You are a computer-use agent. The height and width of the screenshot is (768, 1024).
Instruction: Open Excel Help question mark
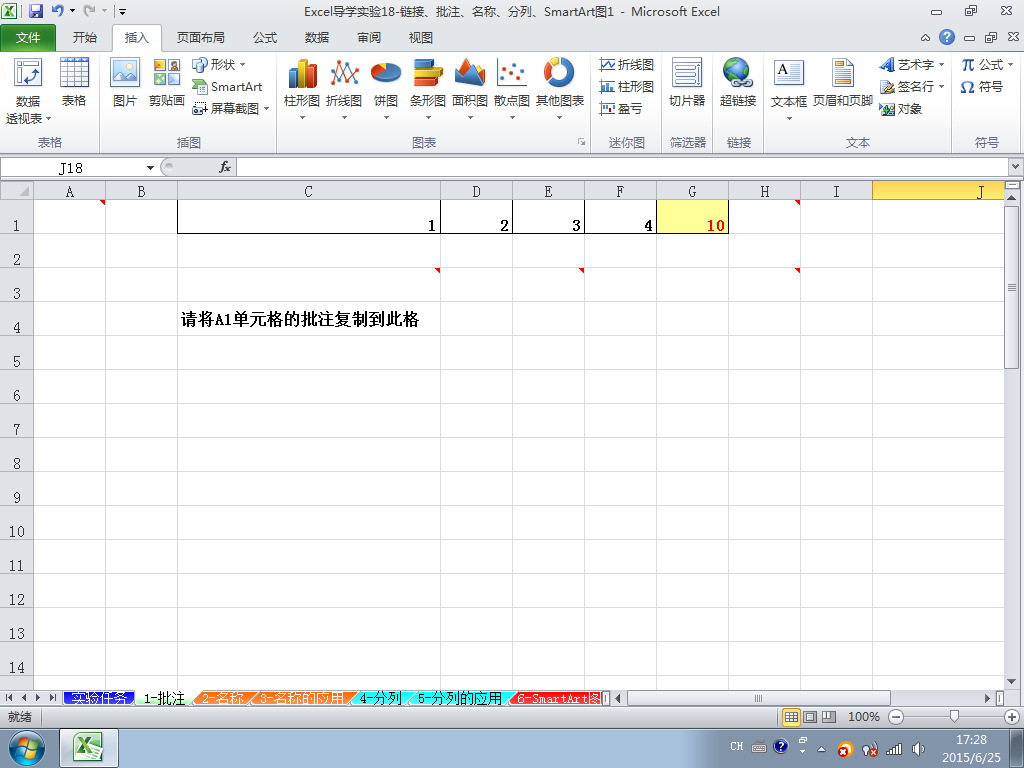coord(947,37)
